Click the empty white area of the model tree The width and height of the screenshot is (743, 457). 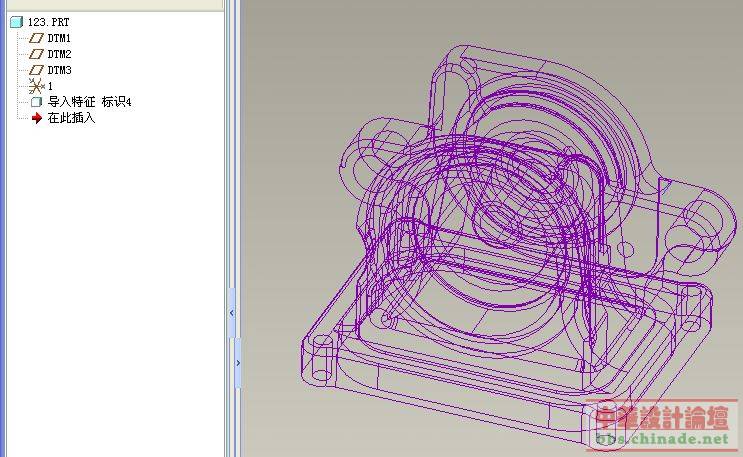(110, 300)
